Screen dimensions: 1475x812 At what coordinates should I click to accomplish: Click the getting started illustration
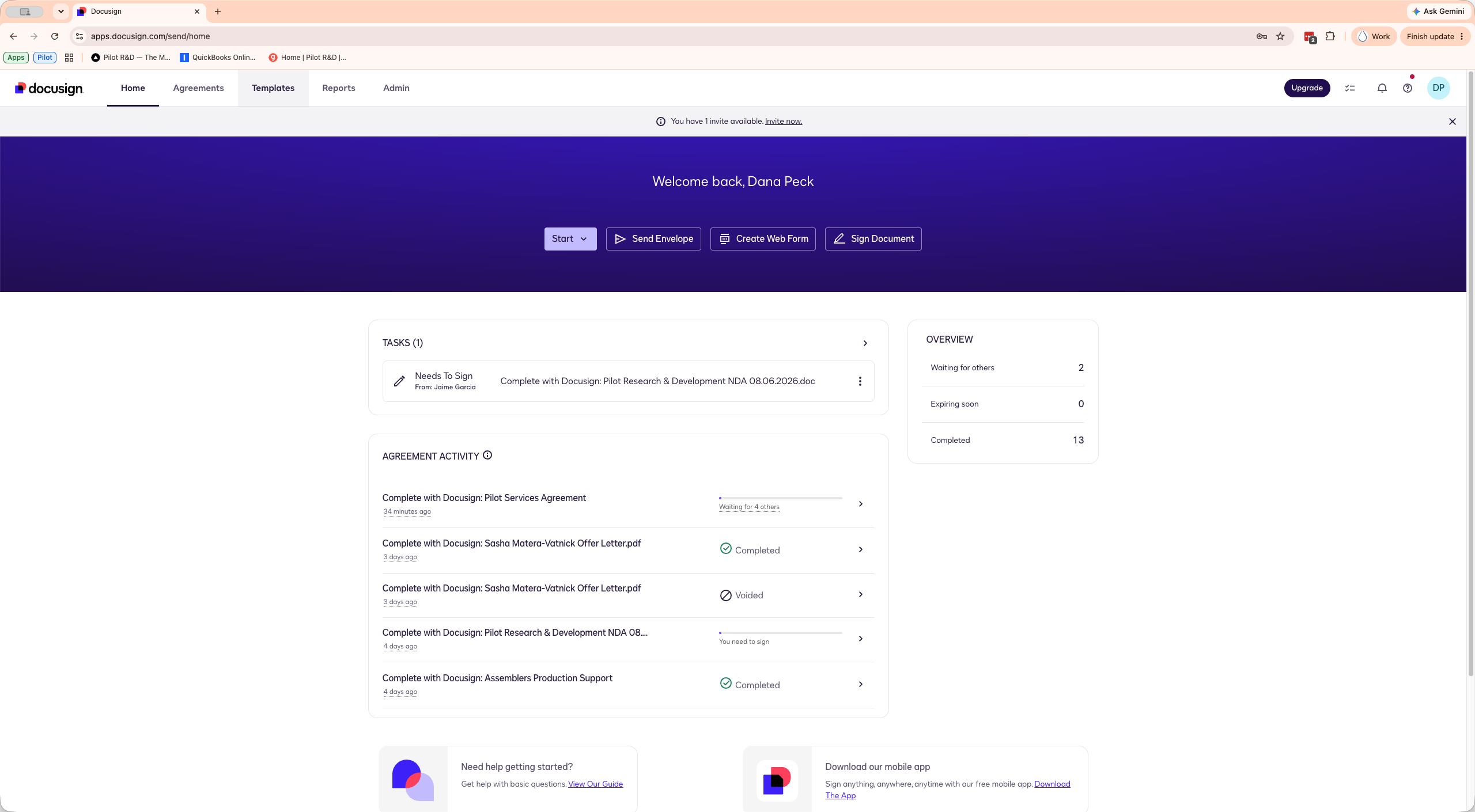point(413,780)
